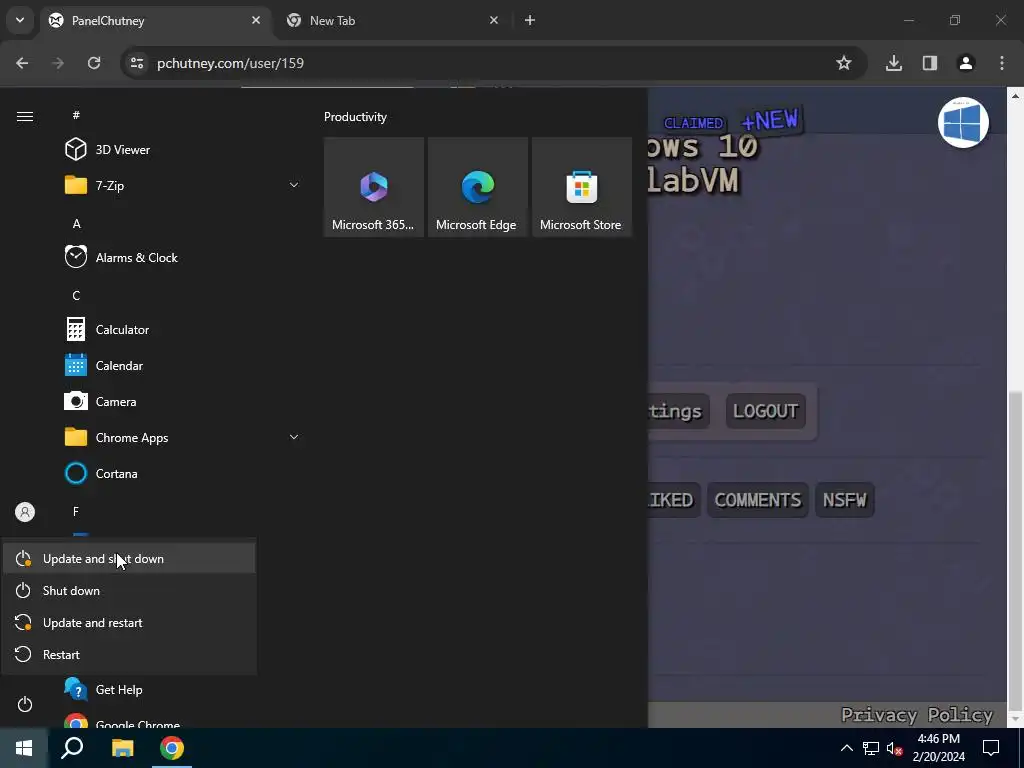Select Update and shut down

coord(129,559)
